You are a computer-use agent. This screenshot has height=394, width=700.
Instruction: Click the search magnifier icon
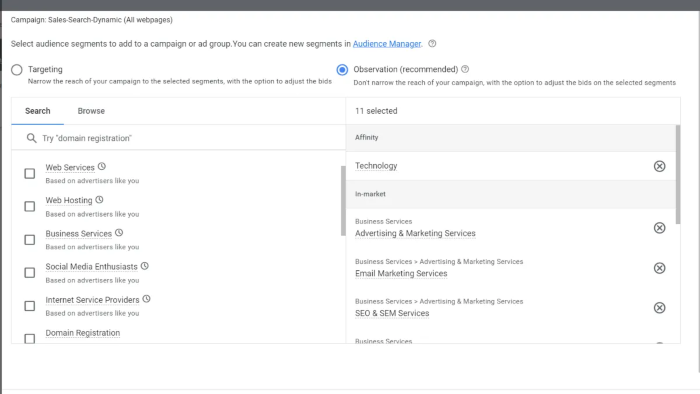click(x=31, y=138)
